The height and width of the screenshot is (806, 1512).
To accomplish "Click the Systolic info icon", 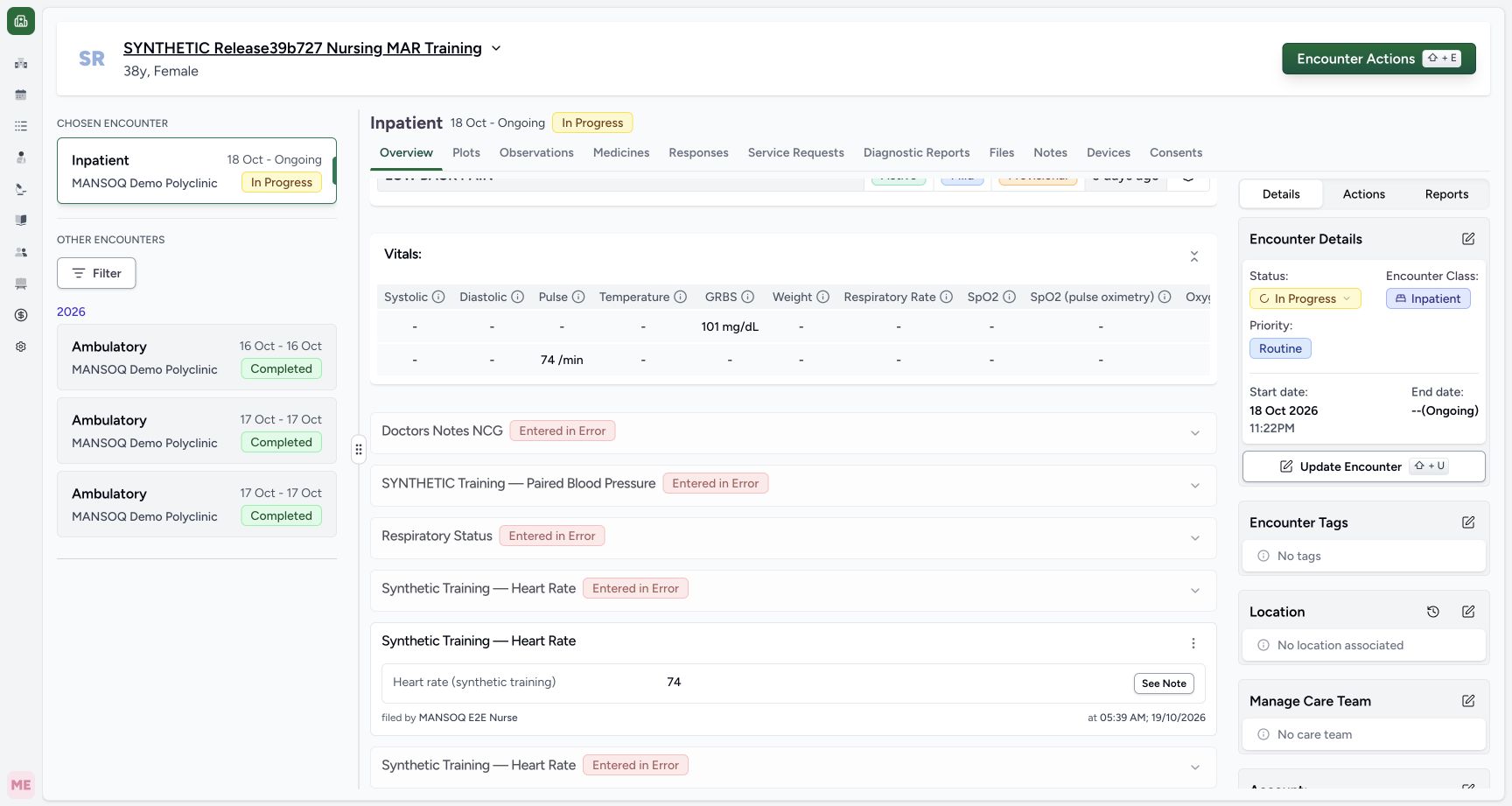I will pyautogui.click(x=438, y=297).
